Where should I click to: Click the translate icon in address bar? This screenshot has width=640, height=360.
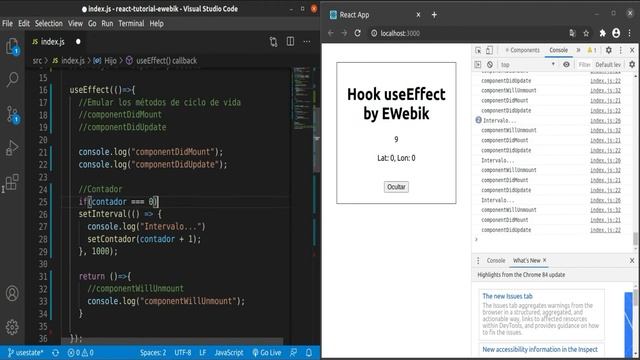572,33
